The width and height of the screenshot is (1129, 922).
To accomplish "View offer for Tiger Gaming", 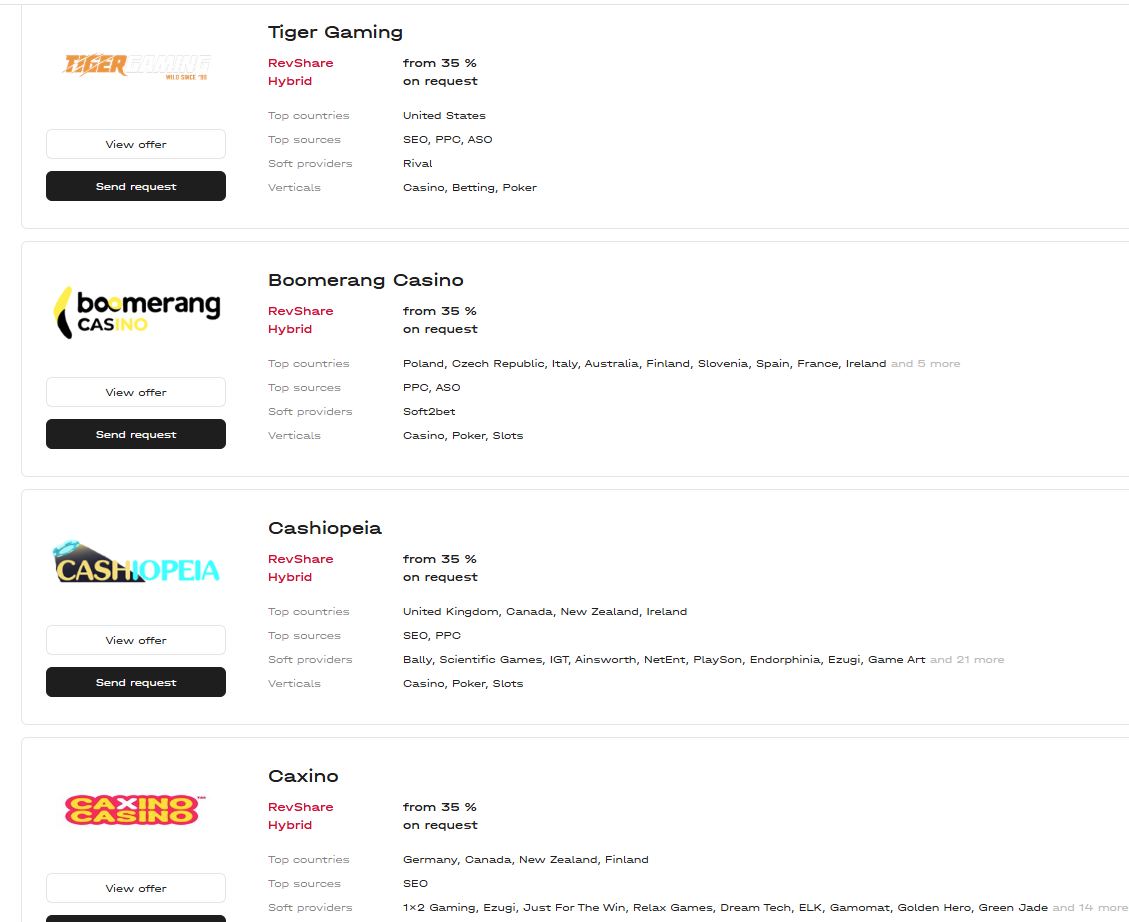I will pyautogui.click(x=136, y=144).
